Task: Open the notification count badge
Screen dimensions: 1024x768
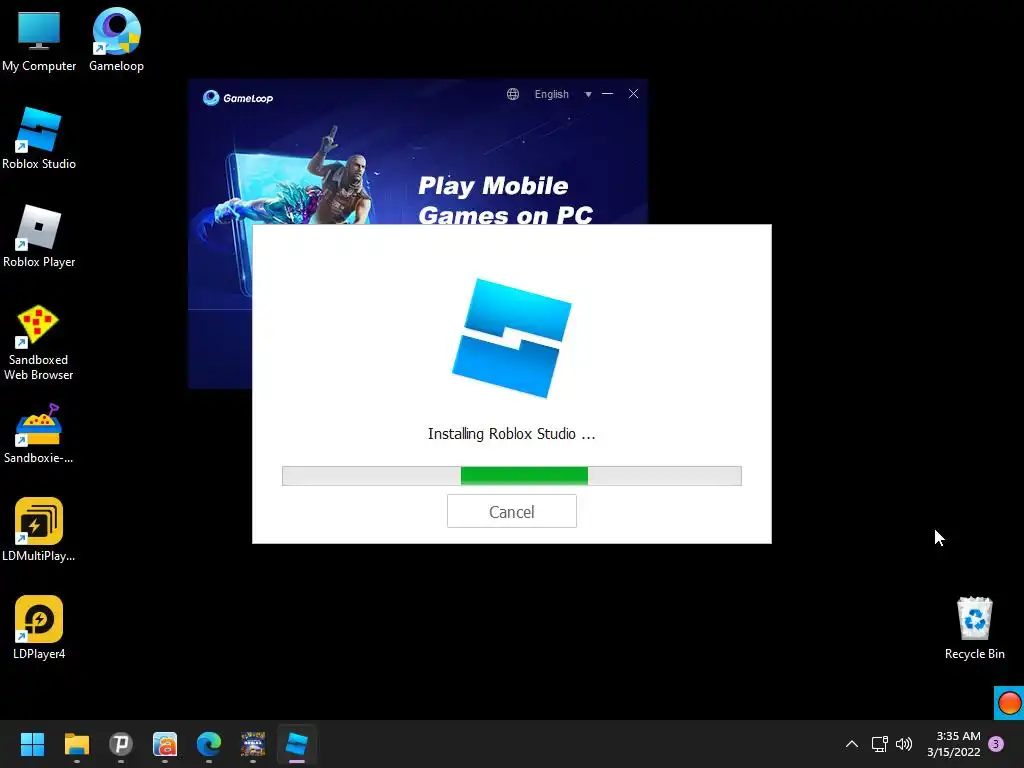Action: tap(996, 744)
